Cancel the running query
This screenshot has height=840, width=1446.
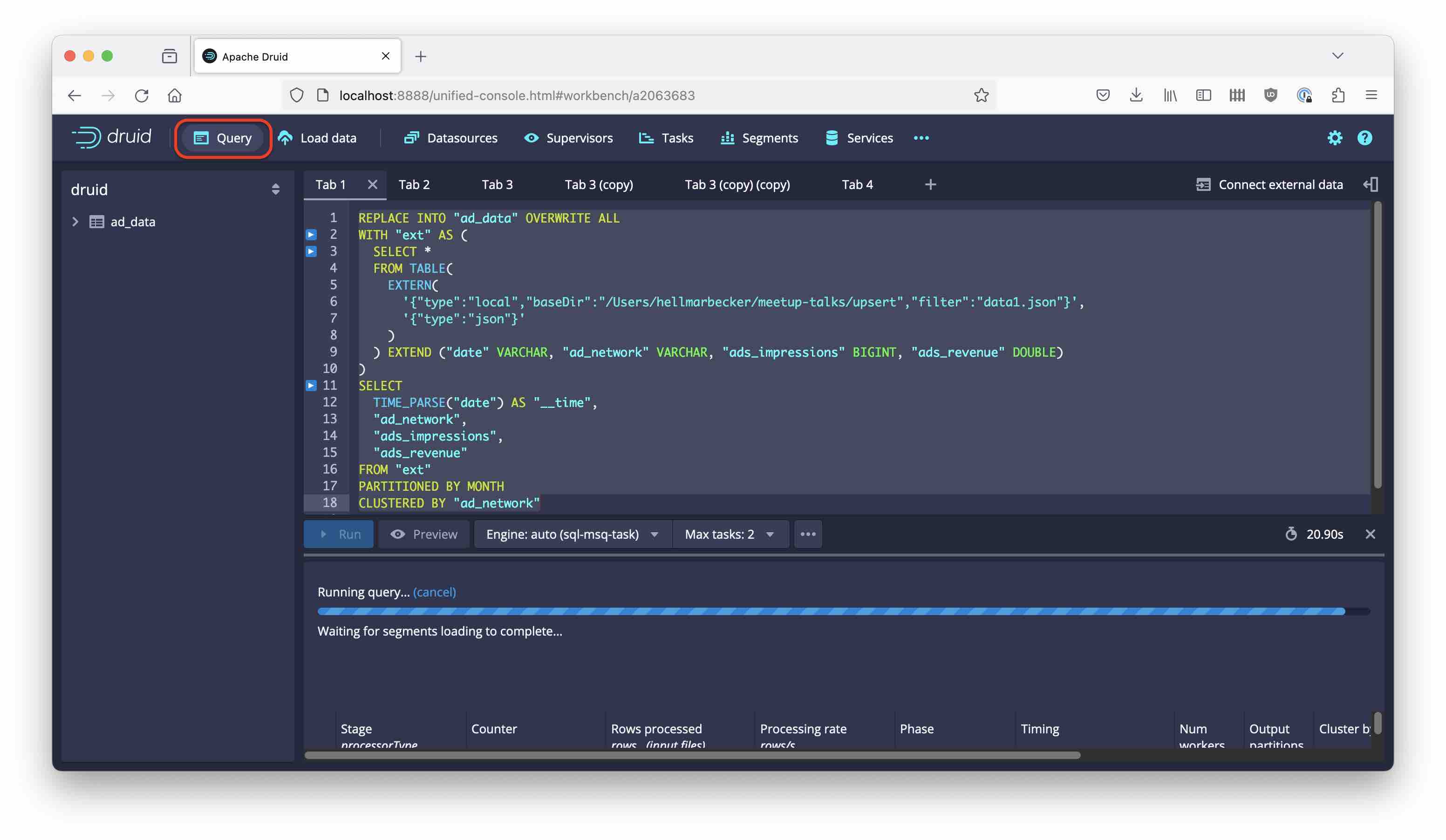[x=434, y=592]
